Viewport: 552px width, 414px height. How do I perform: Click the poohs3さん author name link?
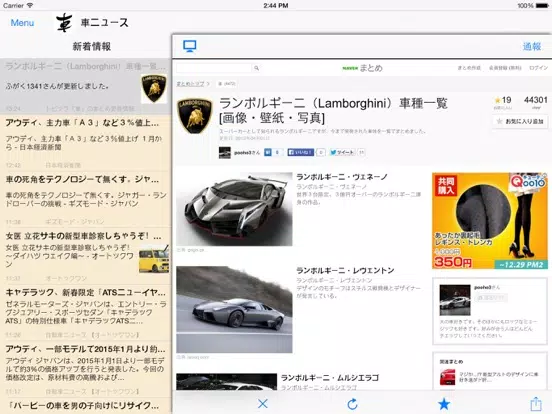[247, 153]
